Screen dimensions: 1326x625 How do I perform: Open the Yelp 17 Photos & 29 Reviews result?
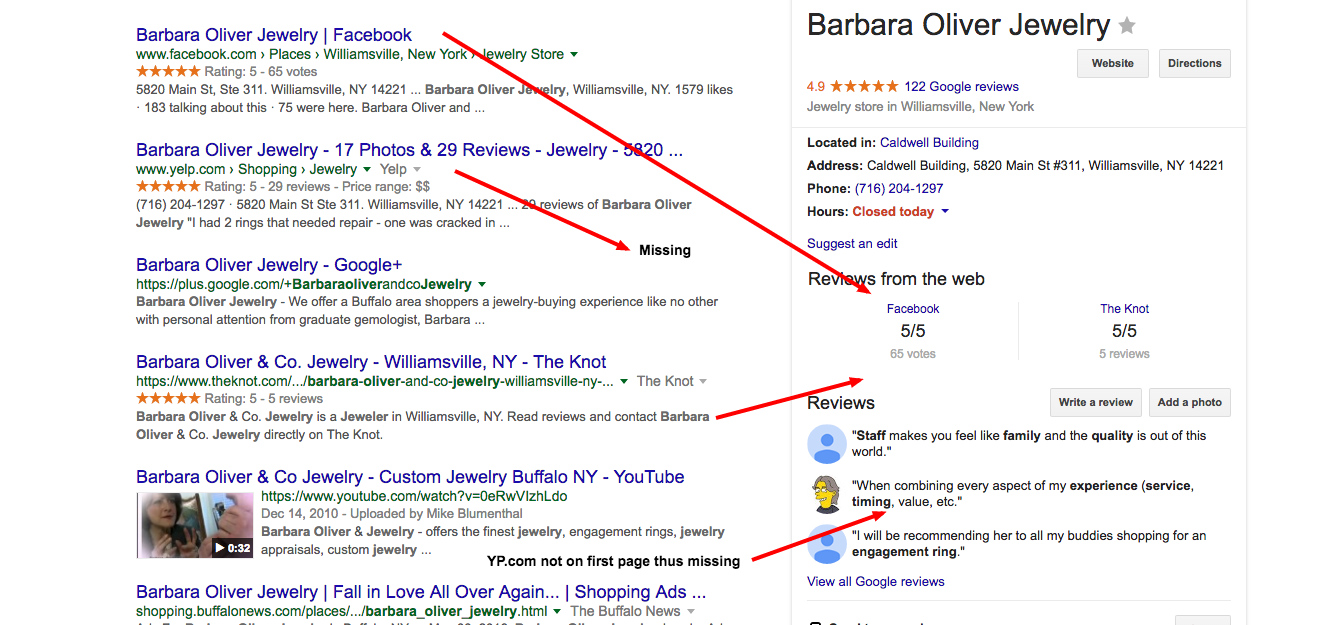click(410, 150)
